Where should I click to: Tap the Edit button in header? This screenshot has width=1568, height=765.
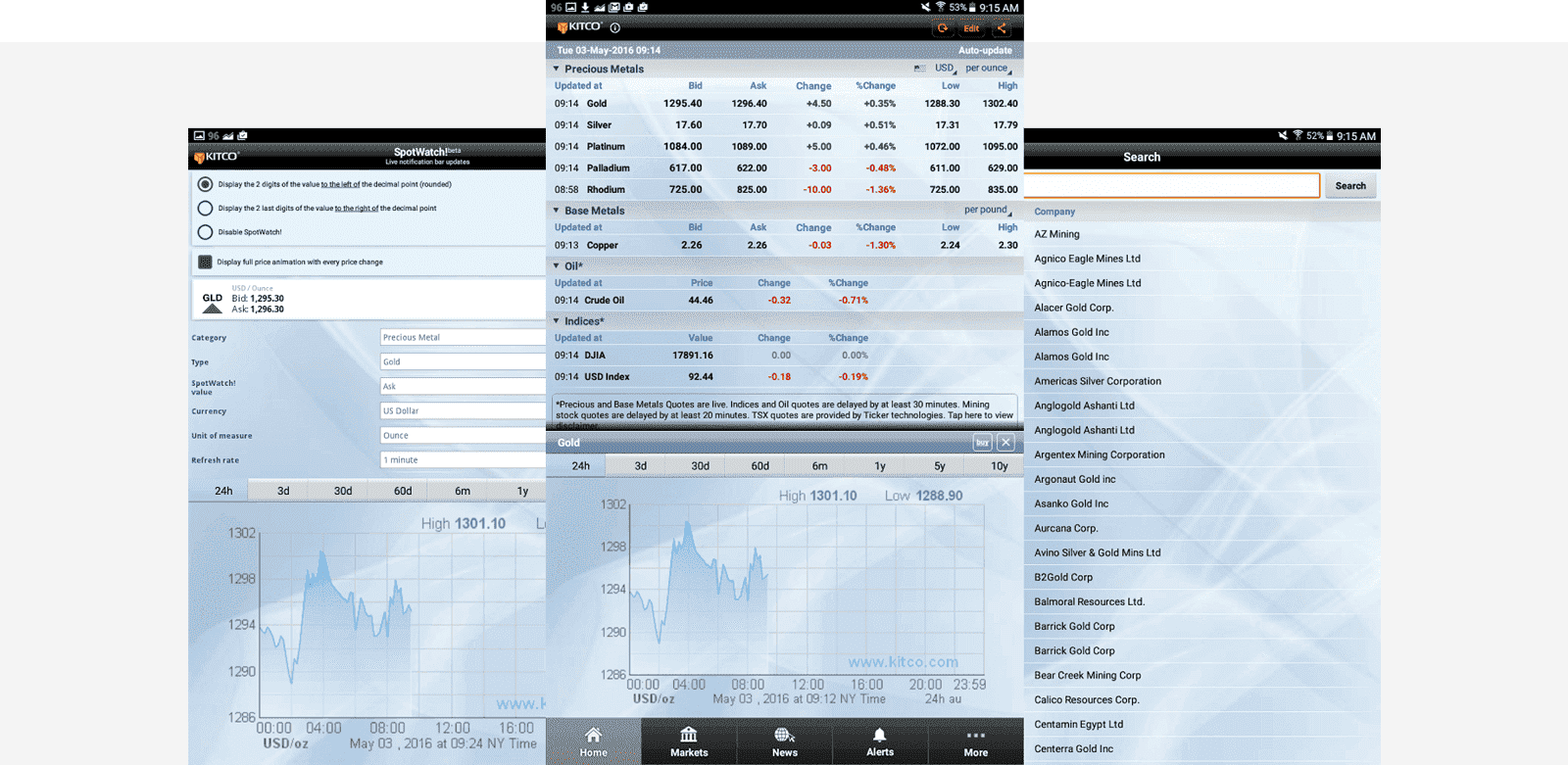point(971,28)
